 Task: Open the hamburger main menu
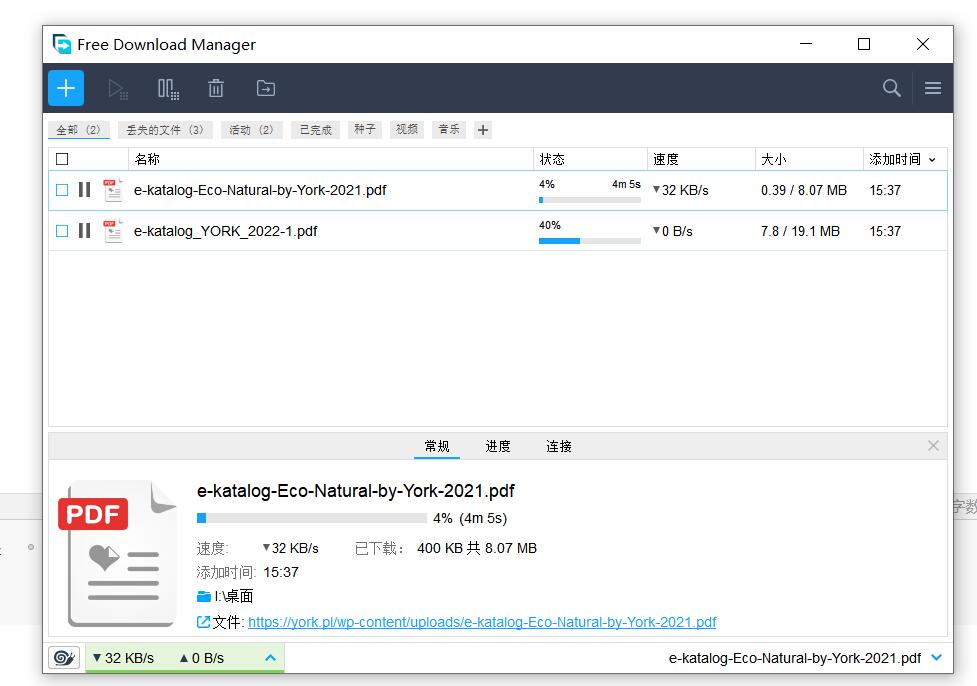click(x=933, y=88)
